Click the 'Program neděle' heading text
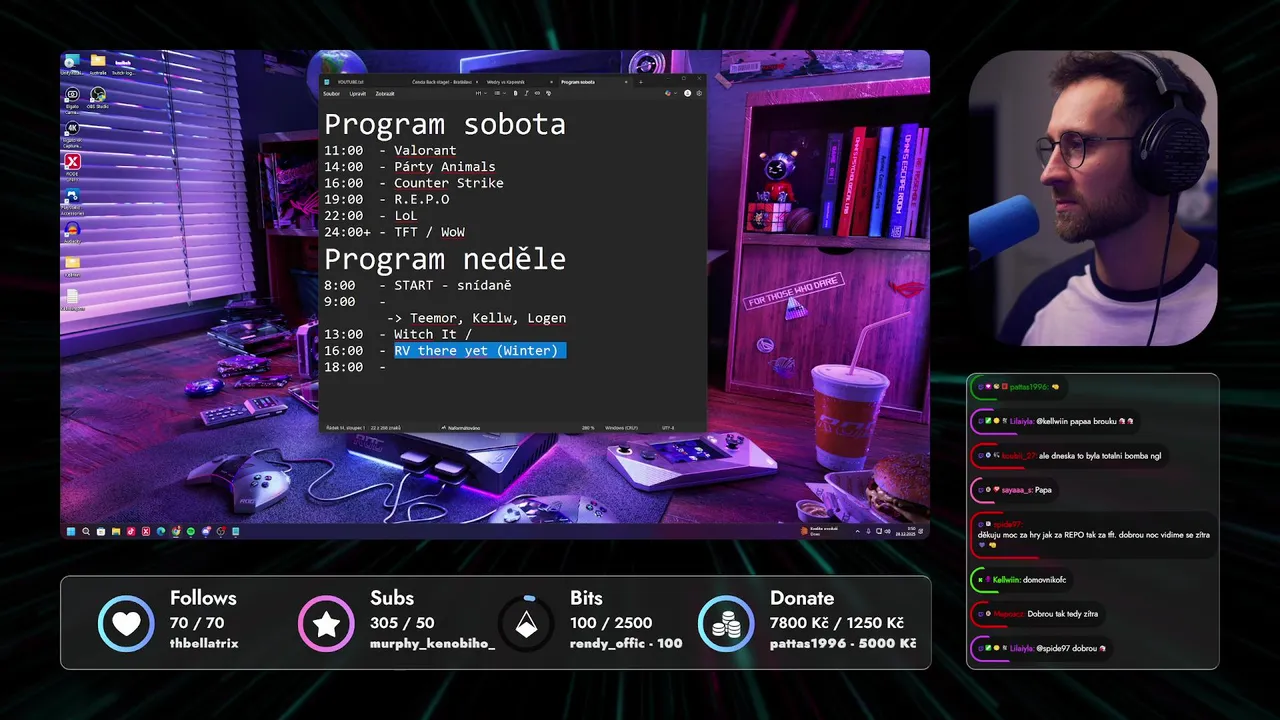Image resolution: width=1280 pixels, height=720 pixels. pos(445,259)
